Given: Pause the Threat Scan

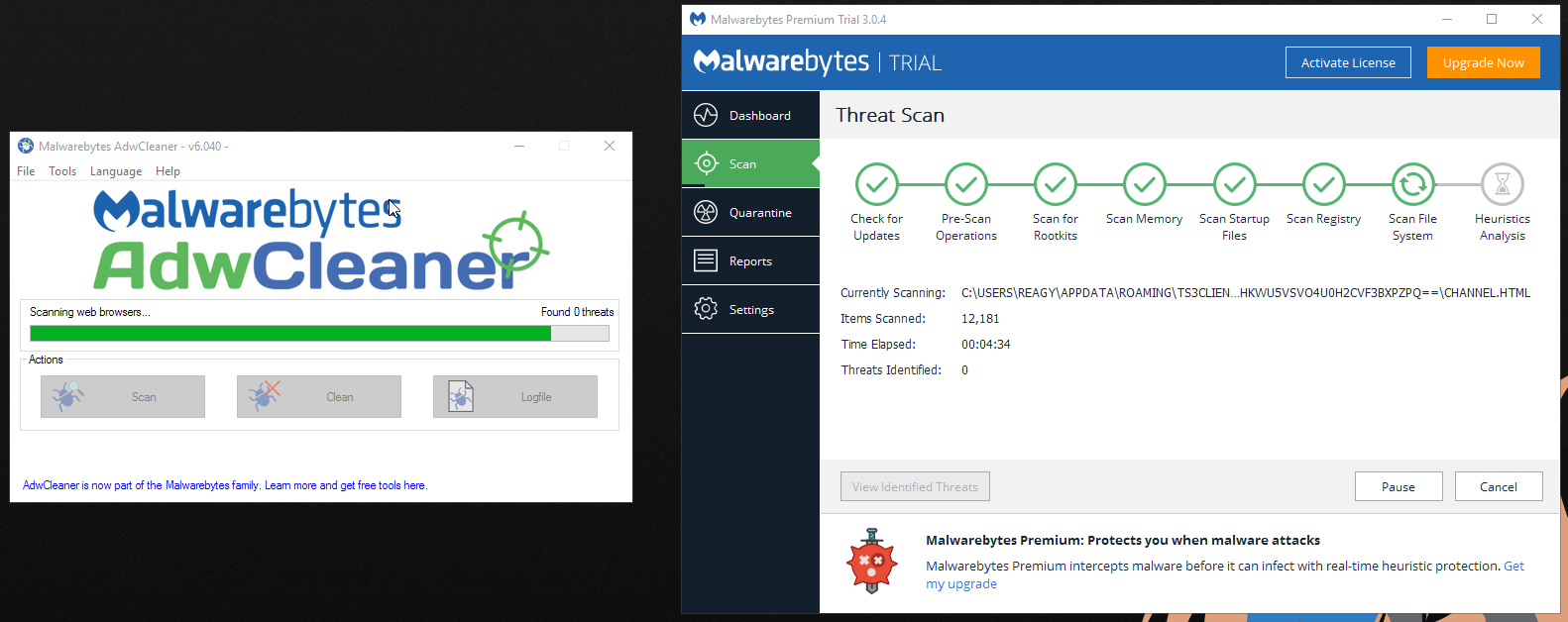Looking at the screenshot, I should pyautogui.click(x=1399, y=486).
